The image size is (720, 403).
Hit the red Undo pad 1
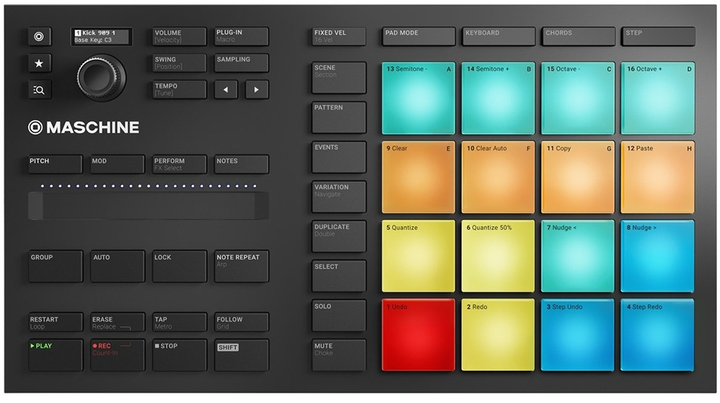point(418,335)
